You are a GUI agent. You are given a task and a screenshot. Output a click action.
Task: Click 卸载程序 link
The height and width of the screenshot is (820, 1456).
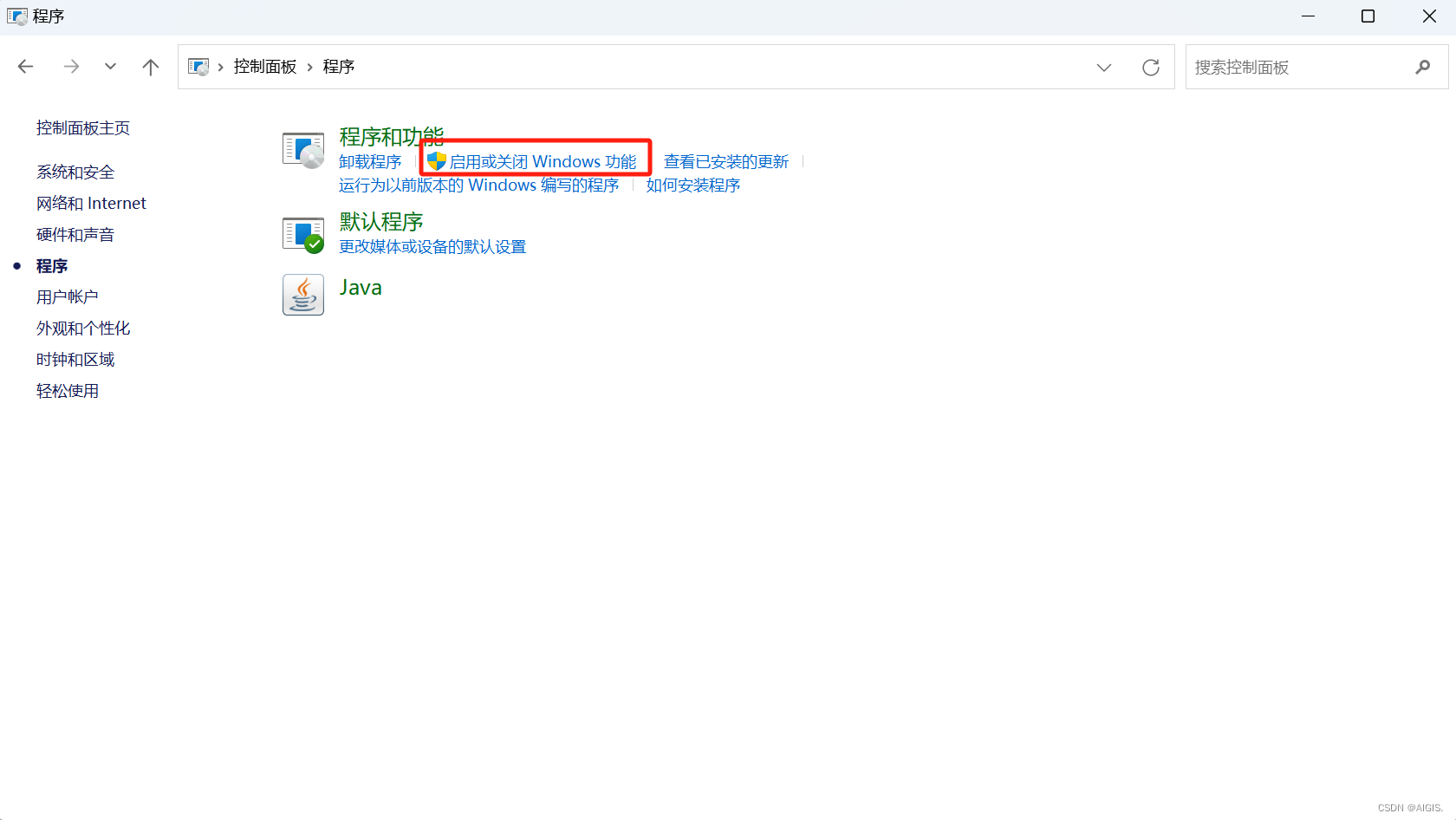(x=370, y=162)
